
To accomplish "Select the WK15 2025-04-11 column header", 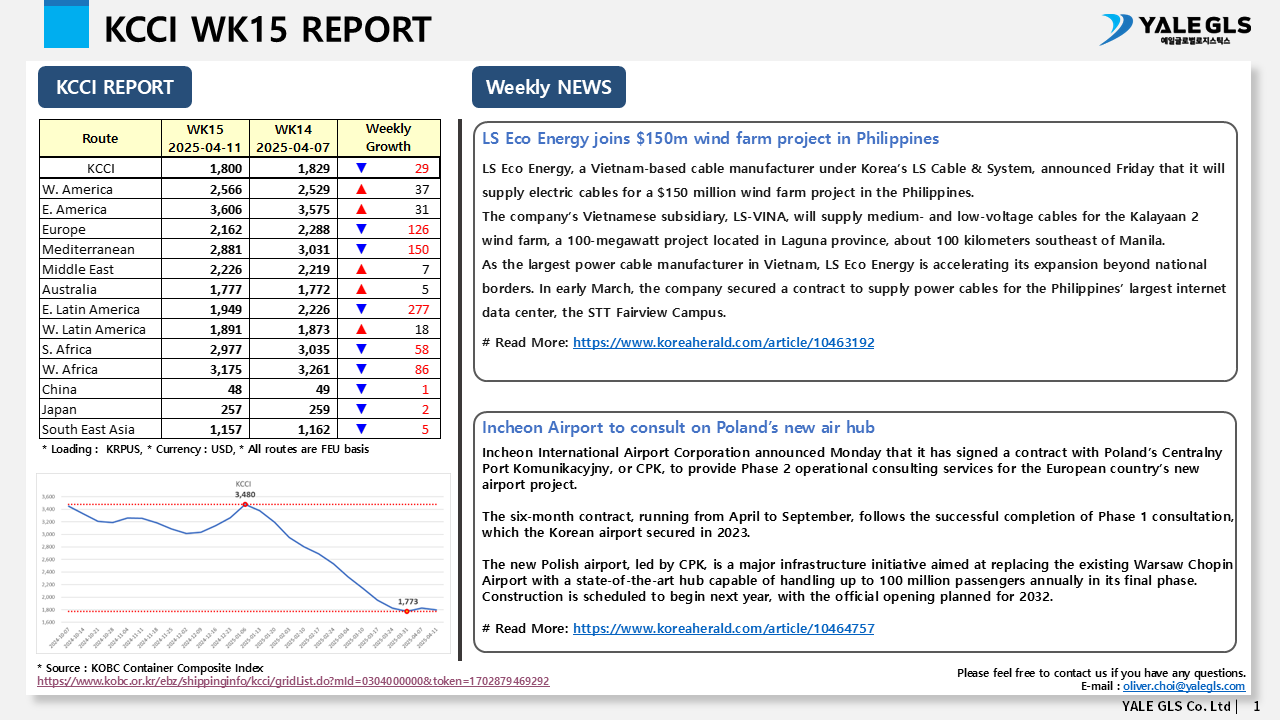I will pyautogui.click(x=205, y=138).
